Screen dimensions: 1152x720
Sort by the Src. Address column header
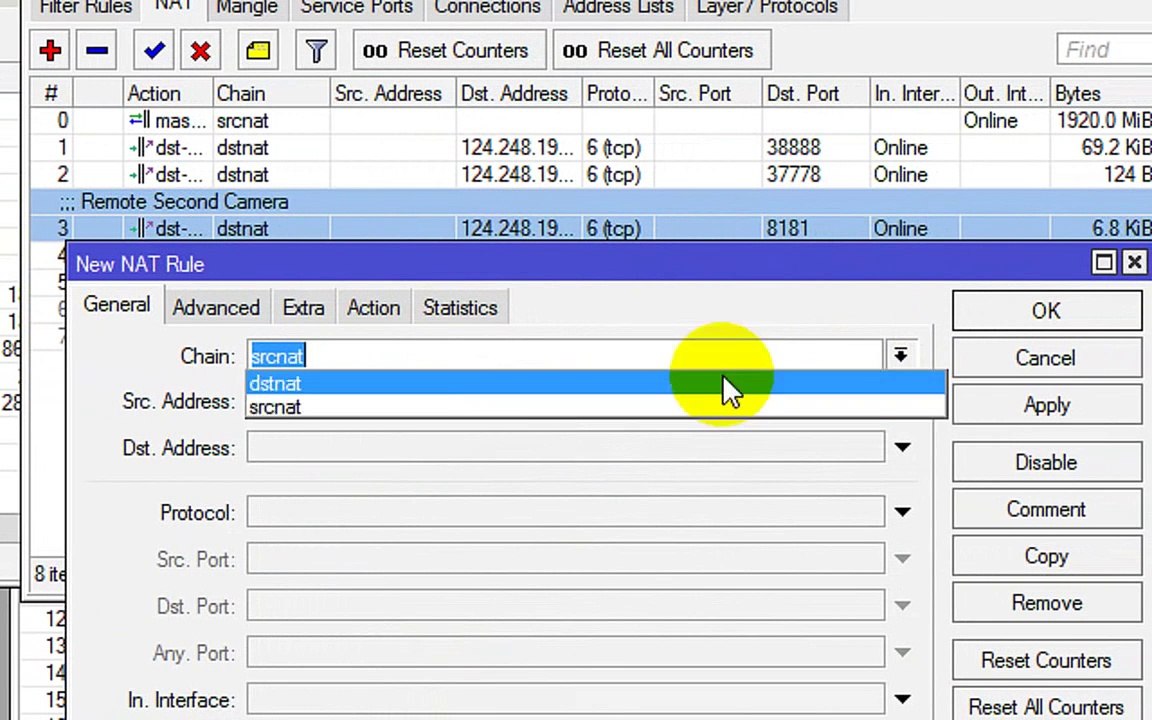(x=392, y=93)
